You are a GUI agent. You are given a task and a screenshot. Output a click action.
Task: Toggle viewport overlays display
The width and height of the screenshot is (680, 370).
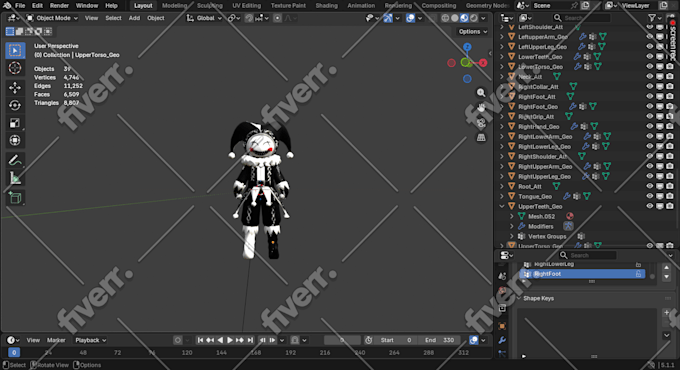pyautogui.click(x=410, y=18)
